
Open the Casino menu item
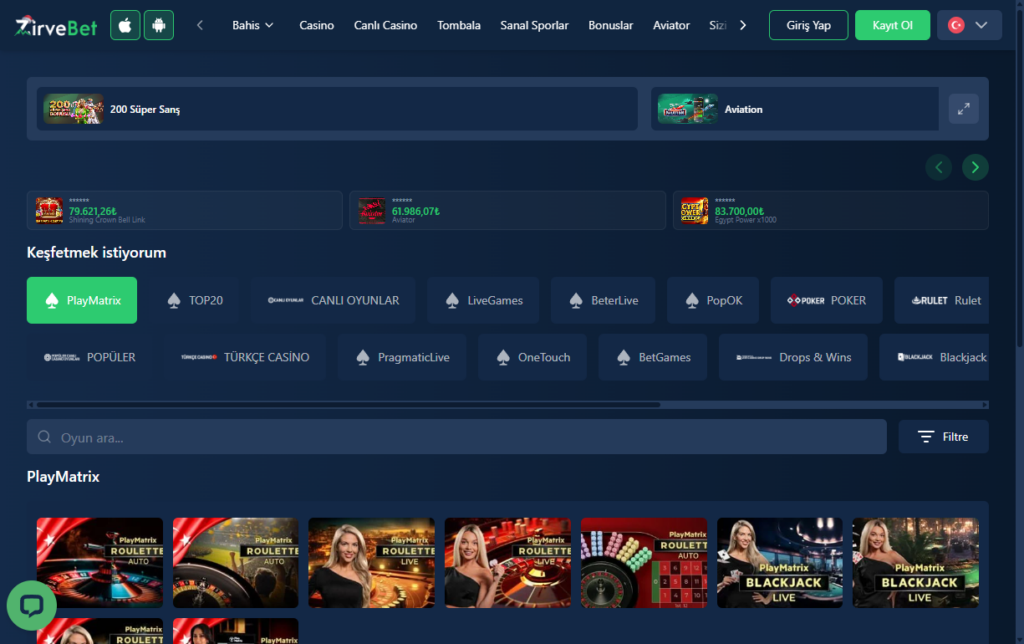coord(317,25)
